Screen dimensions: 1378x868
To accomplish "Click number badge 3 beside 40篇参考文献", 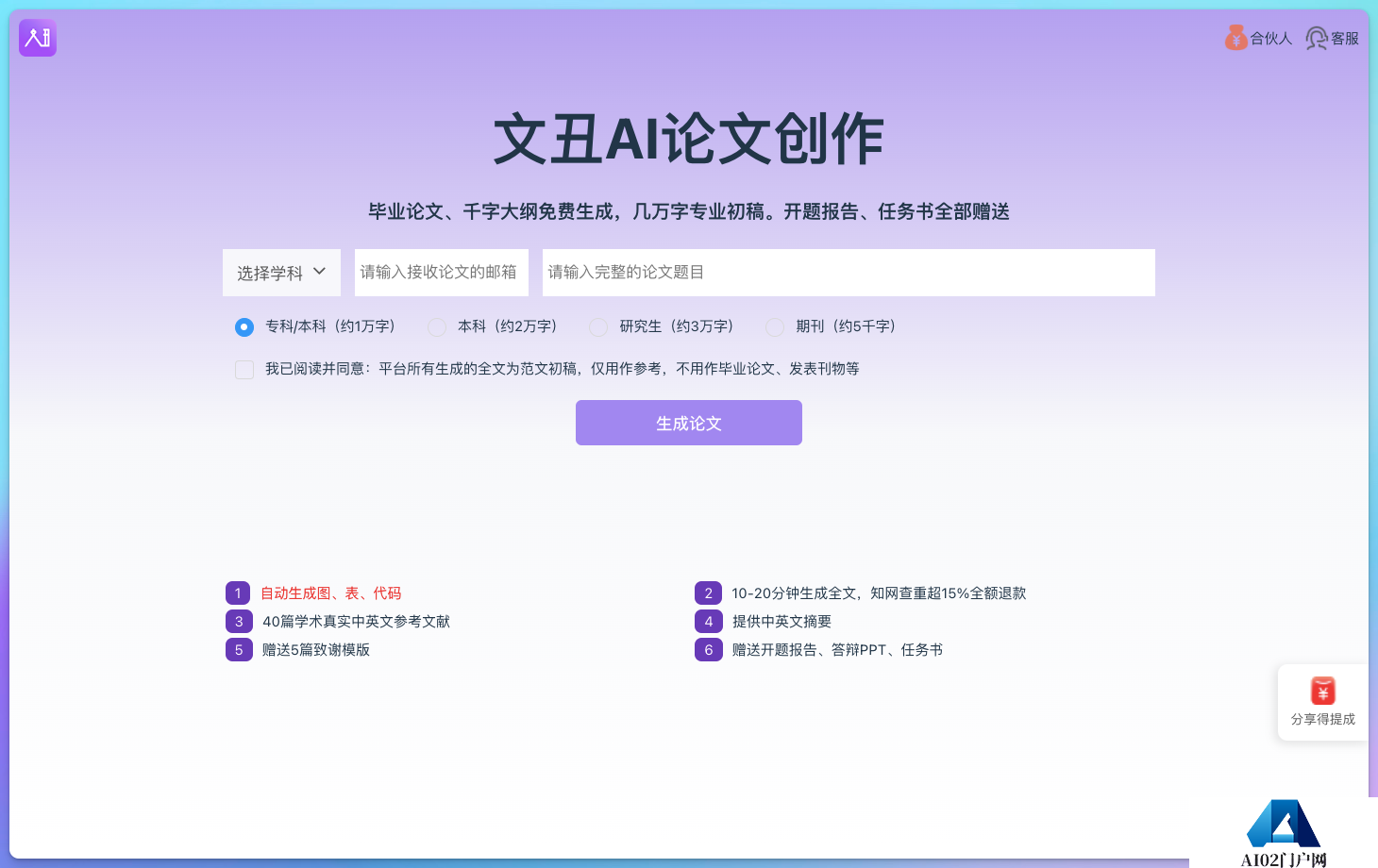I will [239, 622].
